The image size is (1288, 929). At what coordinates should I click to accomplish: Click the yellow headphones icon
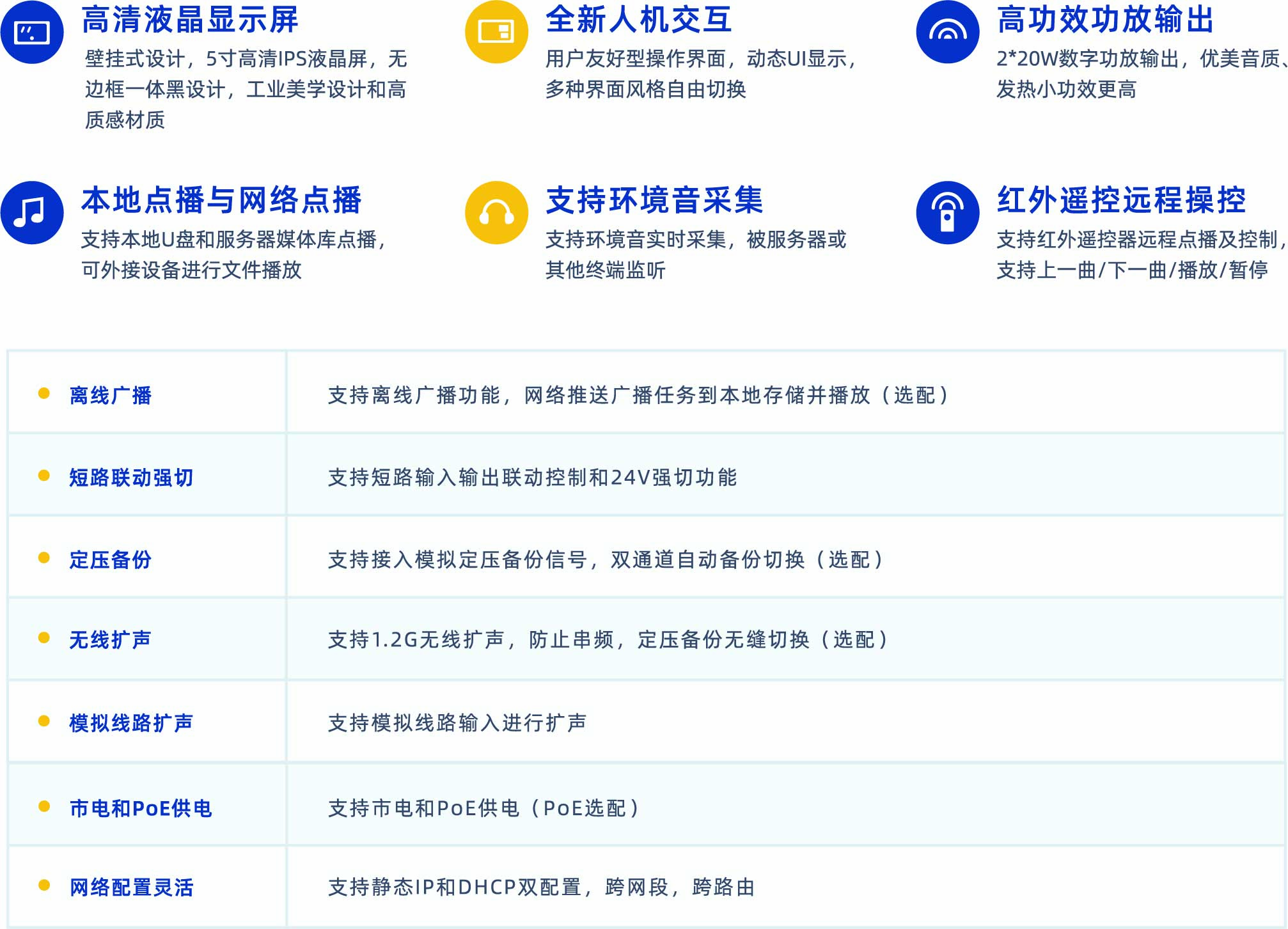[496, 212]
